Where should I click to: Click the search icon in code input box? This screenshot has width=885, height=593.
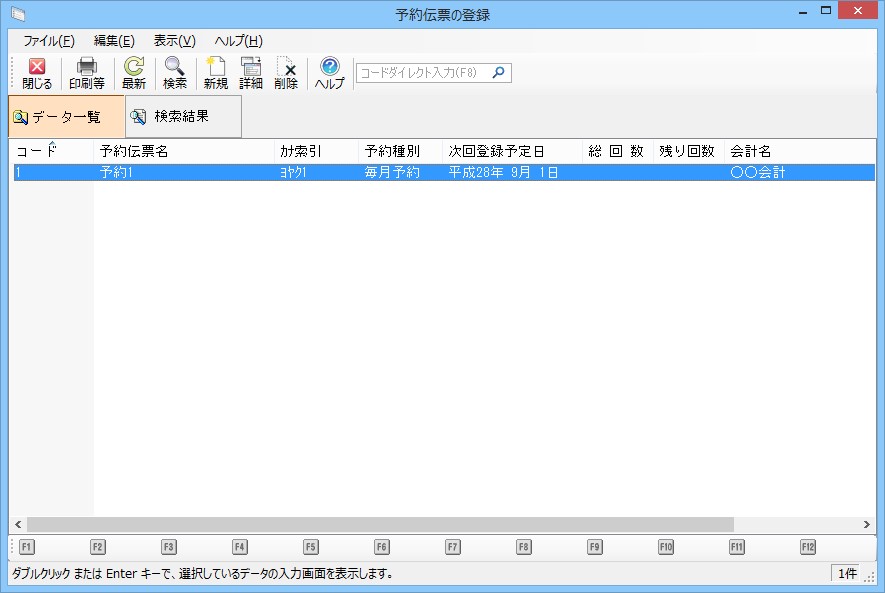pos(500,73)
